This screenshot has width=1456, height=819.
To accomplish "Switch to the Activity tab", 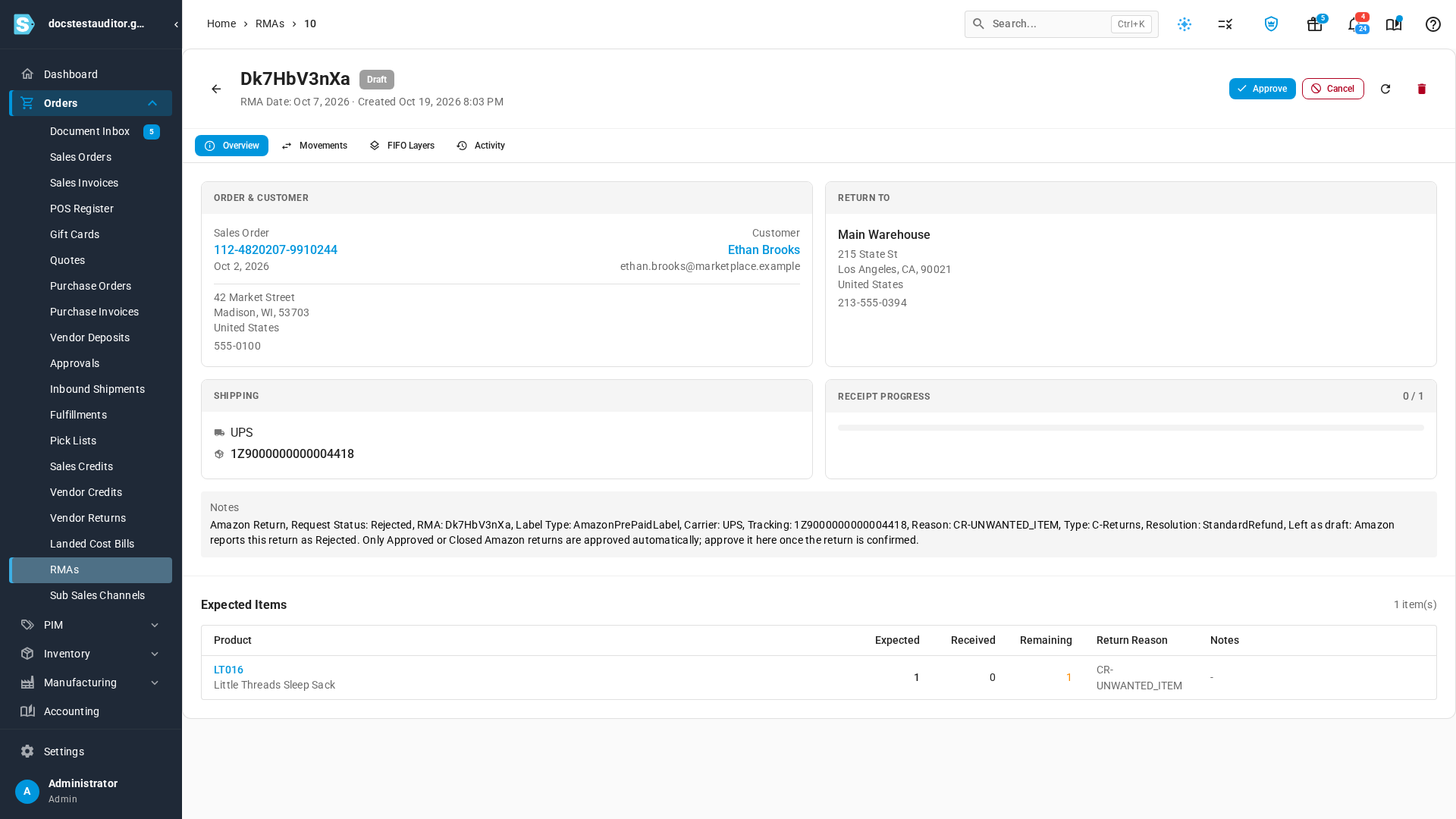I will pos(481,146).
